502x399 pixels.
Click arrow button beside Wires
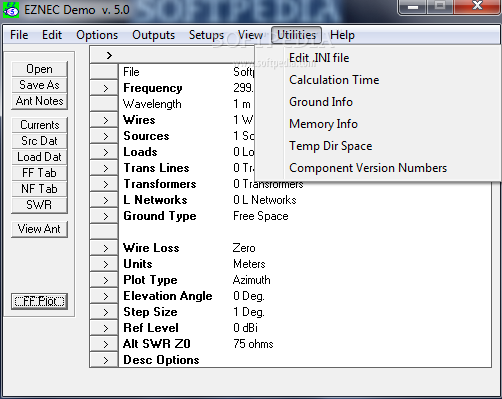pyautogui.click(x=104, y=120)
